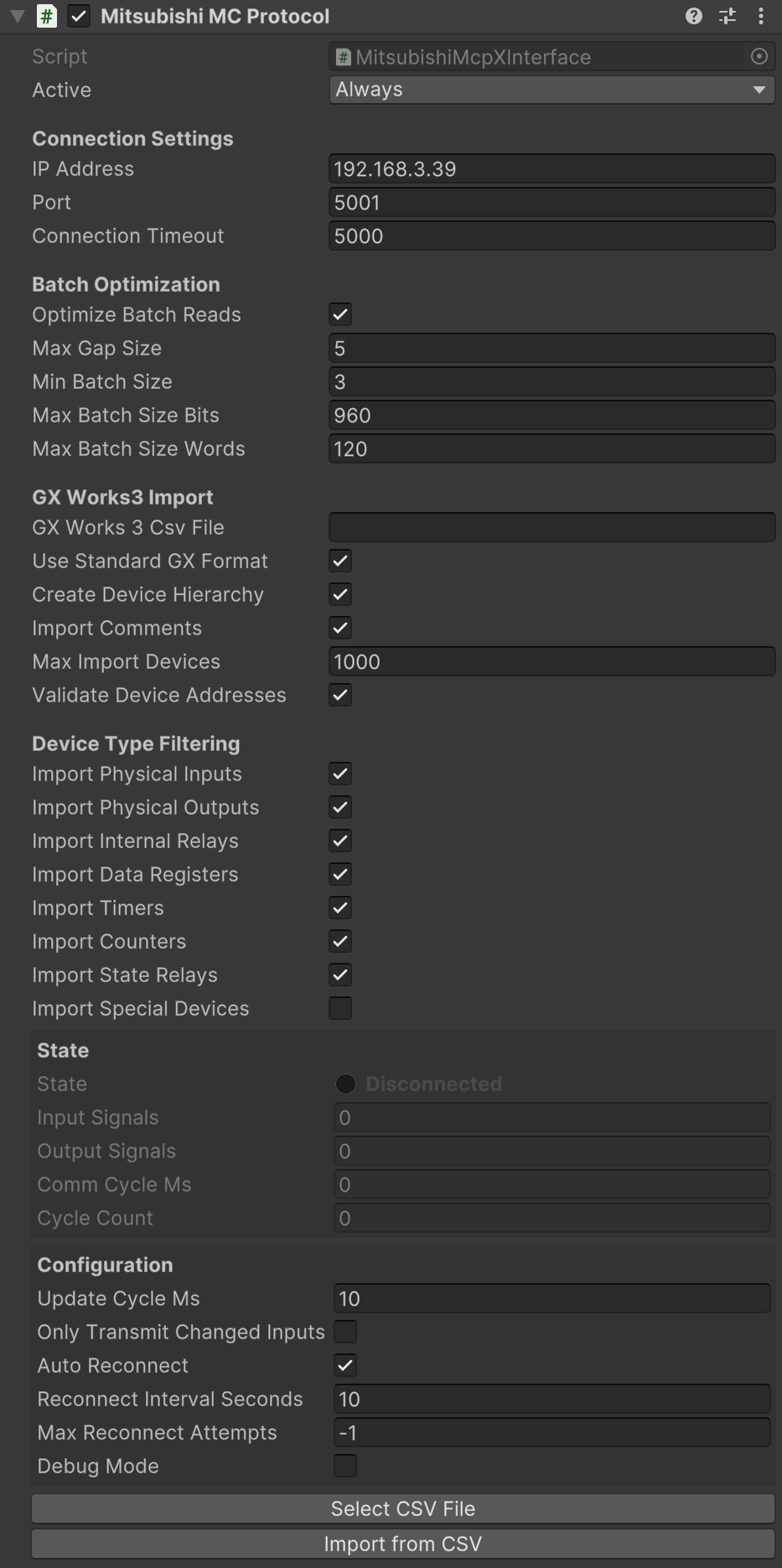Open the component help reference icon
The width and height of the screenshot is (782, 1568).
pyautogui.click(x=693, y=16)
